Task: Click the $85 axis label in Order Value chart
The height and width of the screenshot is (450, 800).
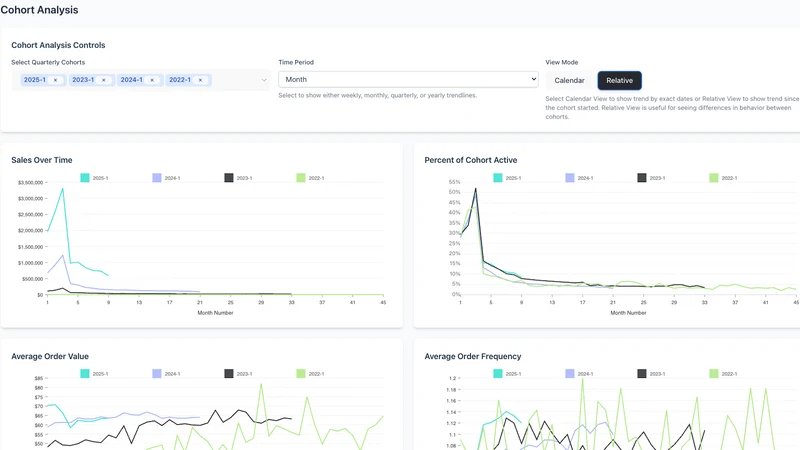Action: pyautogui.click(x=39, y=378)
